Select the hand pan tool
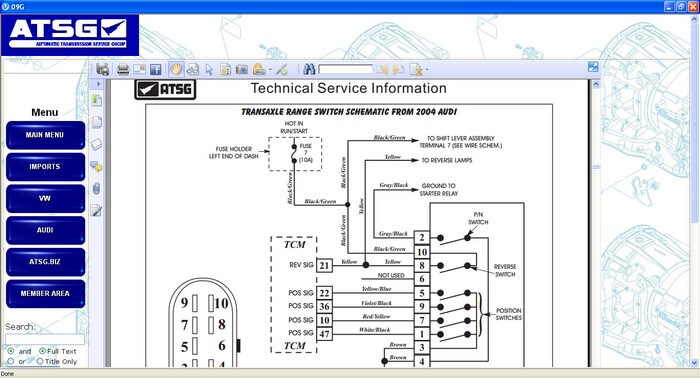The height and width of the screenshot is (378, 700). click(x=176, y=69)
